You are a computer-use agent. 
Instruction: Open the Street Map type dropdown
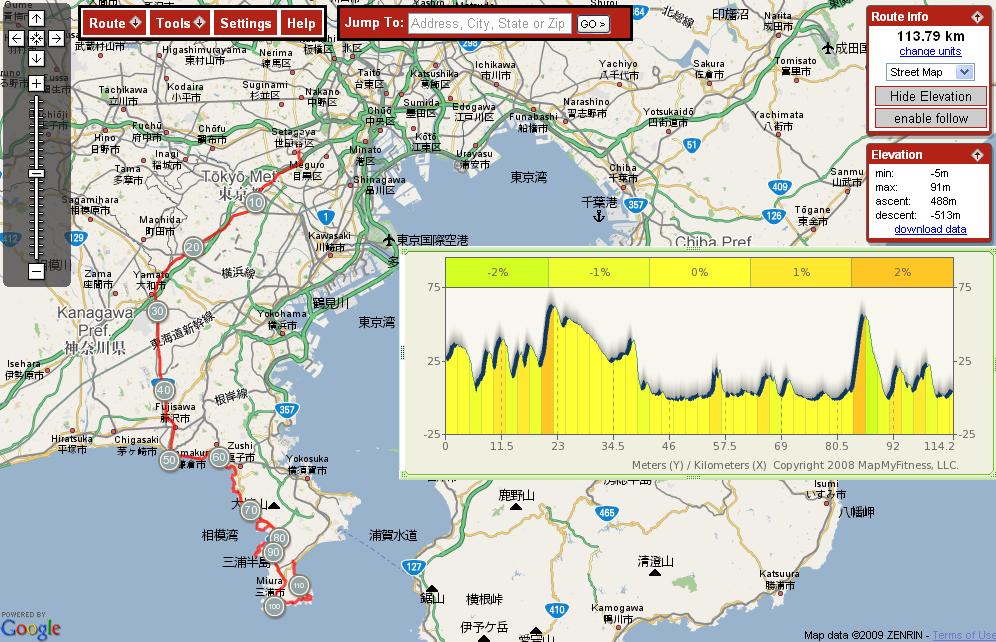coord(930,72)
